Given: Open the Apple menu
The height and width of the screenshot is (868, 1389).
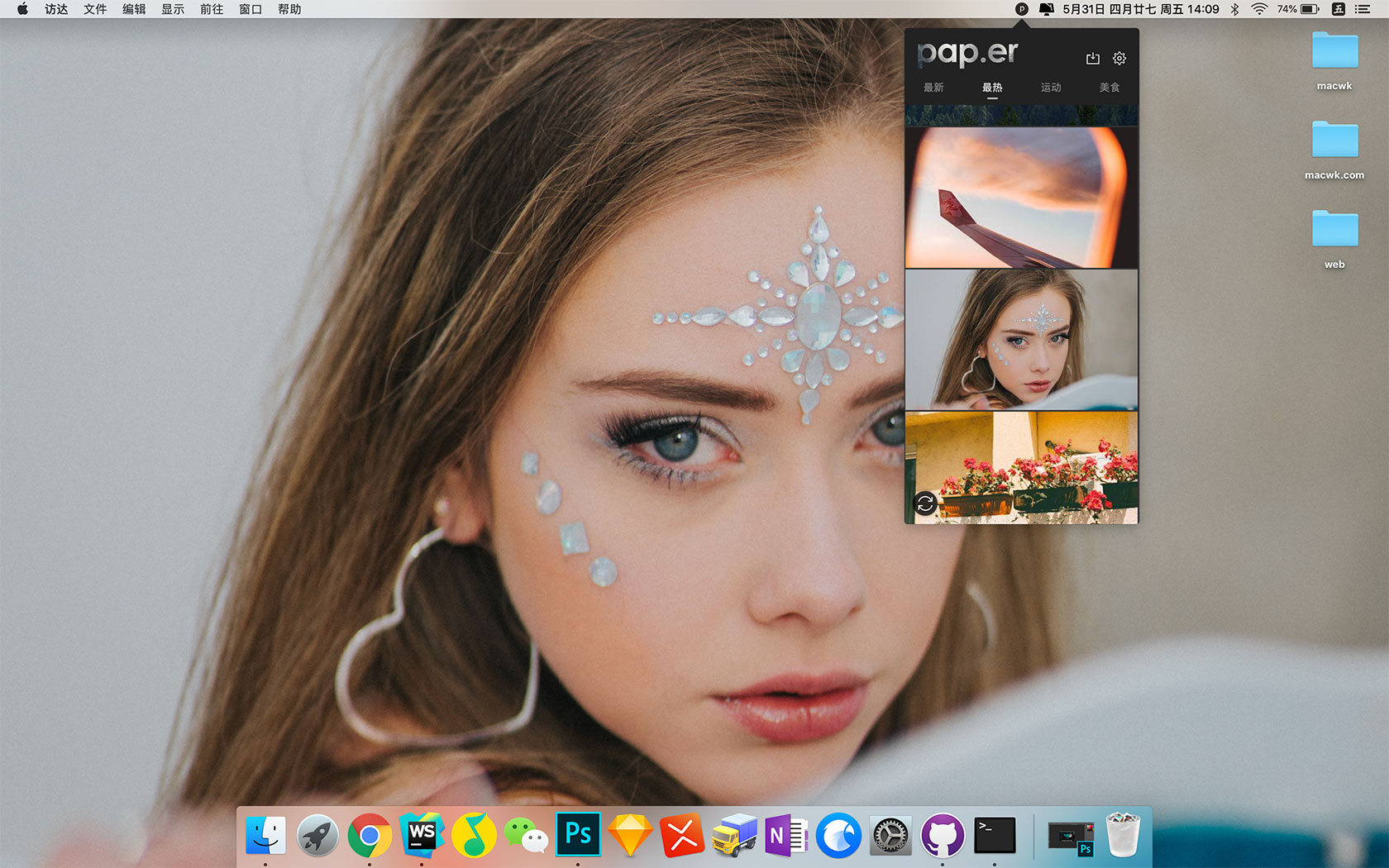Looking at the screenshot, I should click(22, 9).
